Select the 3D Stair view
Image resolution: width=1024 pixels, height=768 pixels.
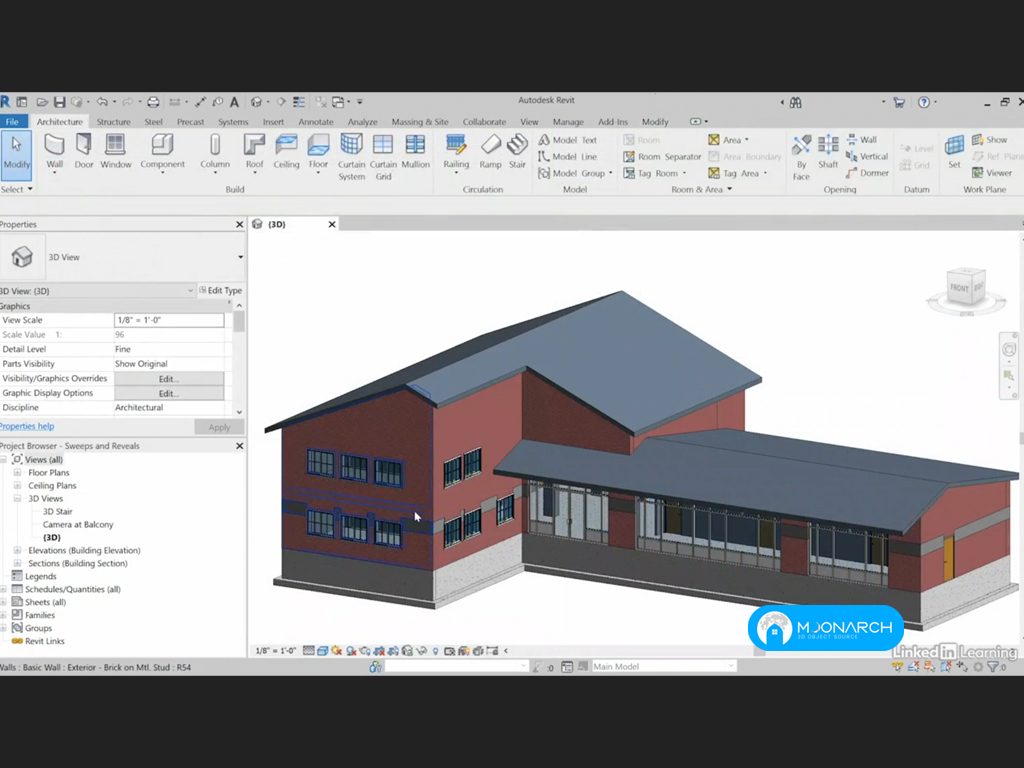pyautogui.click(x=57, y=511)
